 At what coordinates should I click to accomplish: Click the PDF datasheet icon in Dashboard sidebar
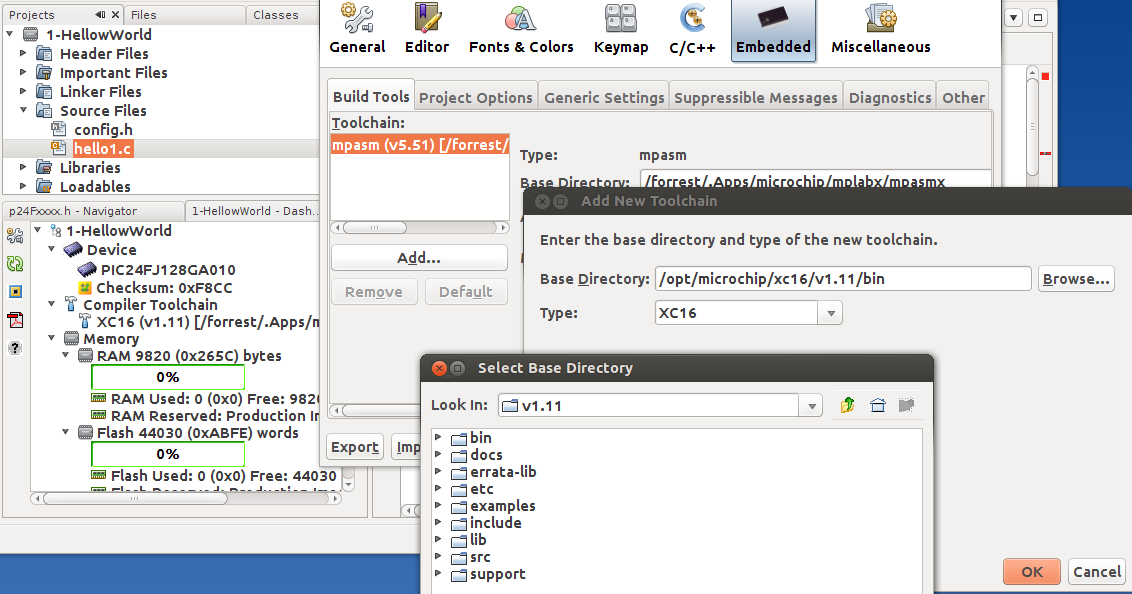[15, 320]
